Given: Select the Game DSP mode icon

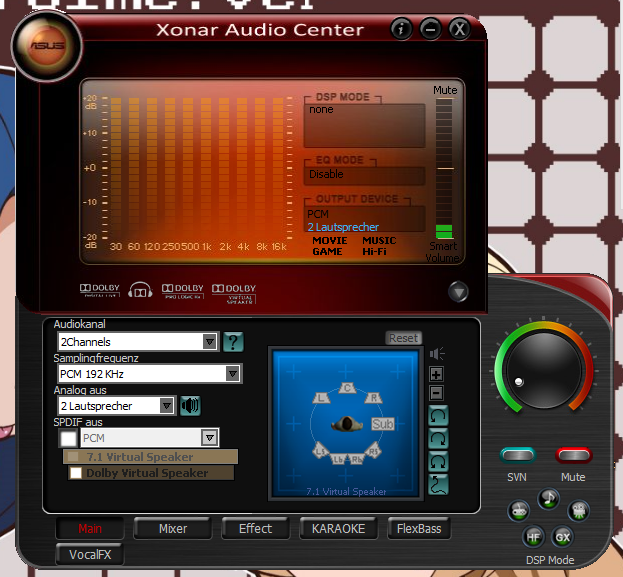Looking at the screenshot, I should click(519, 511).
